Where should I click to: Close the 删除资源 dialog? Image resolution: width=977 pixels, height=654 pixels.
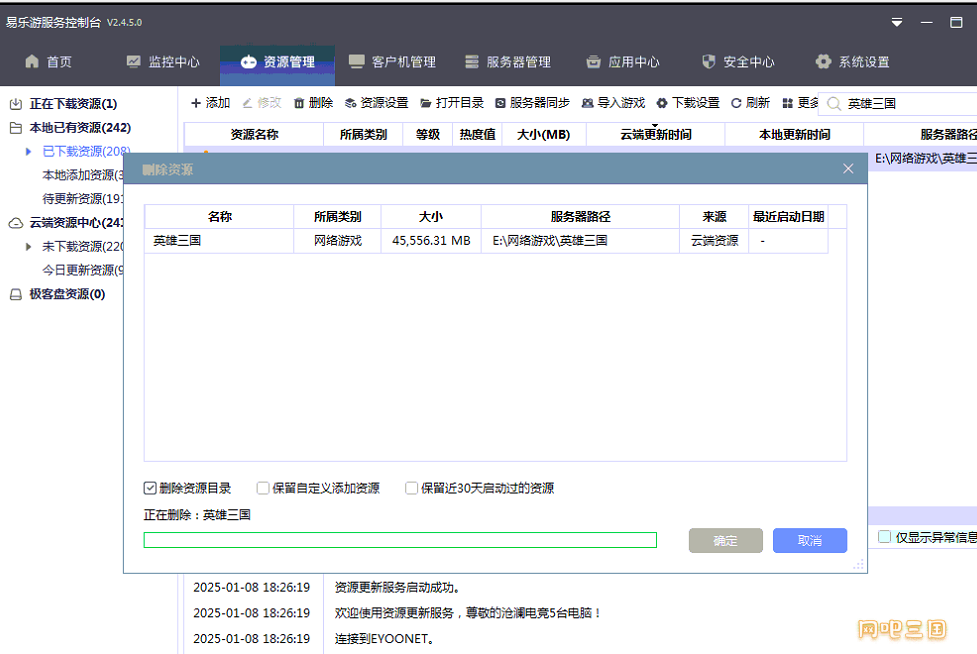(x=848, y=169)
